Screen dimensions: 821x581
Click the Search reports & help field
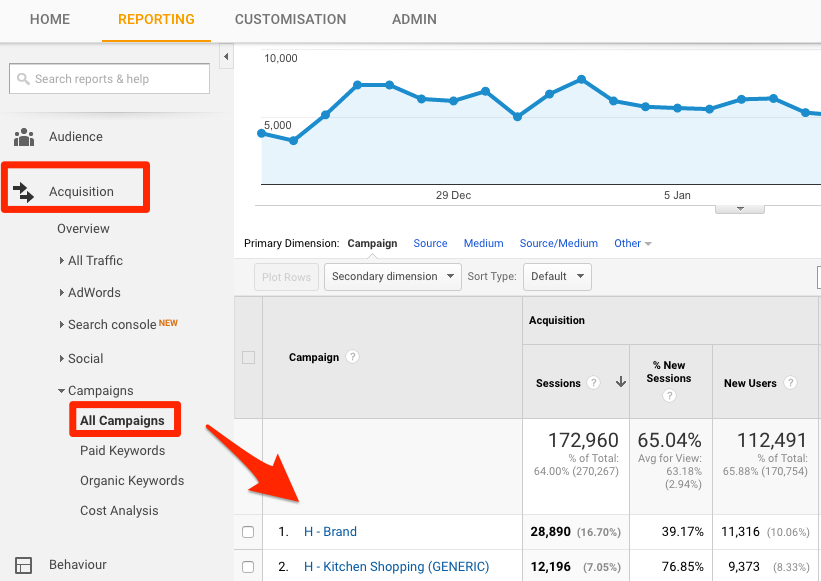(x=110, y=79)
